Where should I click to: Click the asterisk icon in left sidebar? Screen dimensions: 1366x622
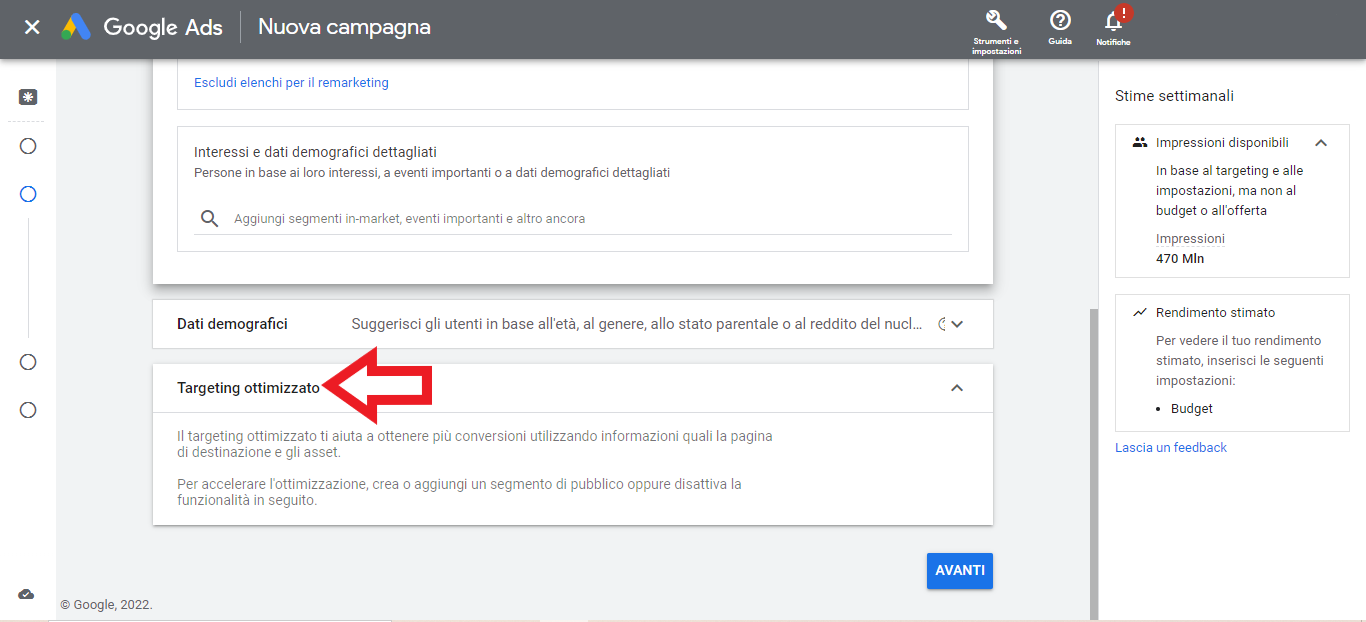click(x=28, y=97)
